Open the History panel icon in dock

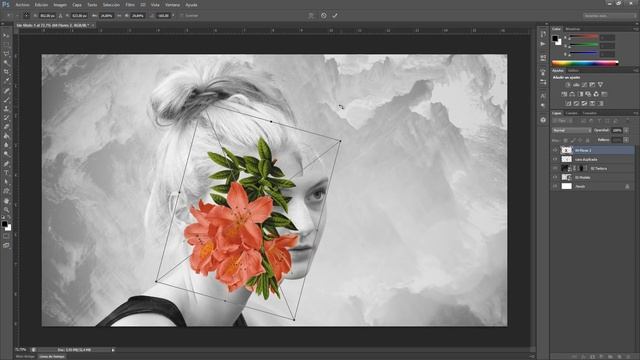pyautogui.click(x=543, y=34)
